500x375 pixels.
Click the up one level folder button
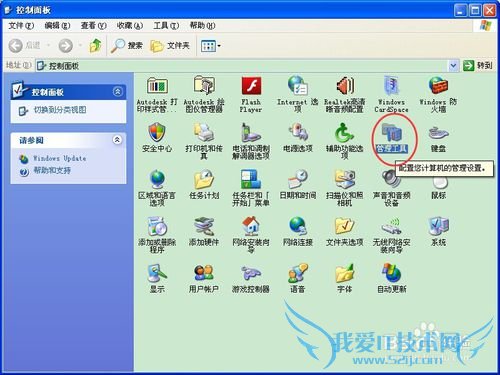coord(95,45)
